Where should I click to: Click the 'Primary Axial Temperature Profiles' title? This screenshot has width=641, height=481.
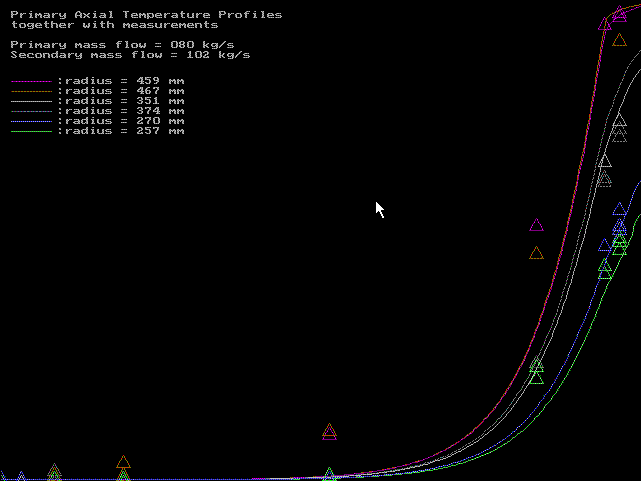pos(146,15)
